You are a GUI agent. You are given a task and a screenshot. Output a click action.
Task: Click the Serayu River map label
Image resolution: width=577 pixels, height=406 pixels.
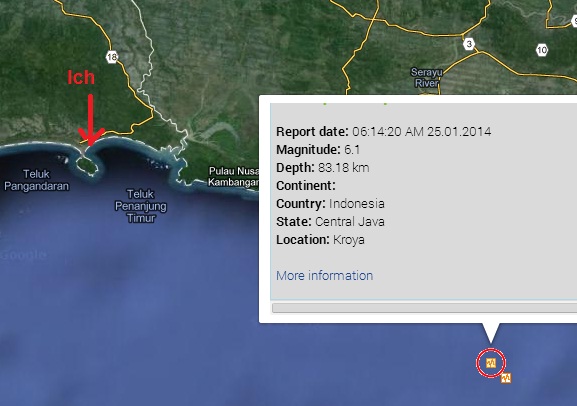pos(427,78)
